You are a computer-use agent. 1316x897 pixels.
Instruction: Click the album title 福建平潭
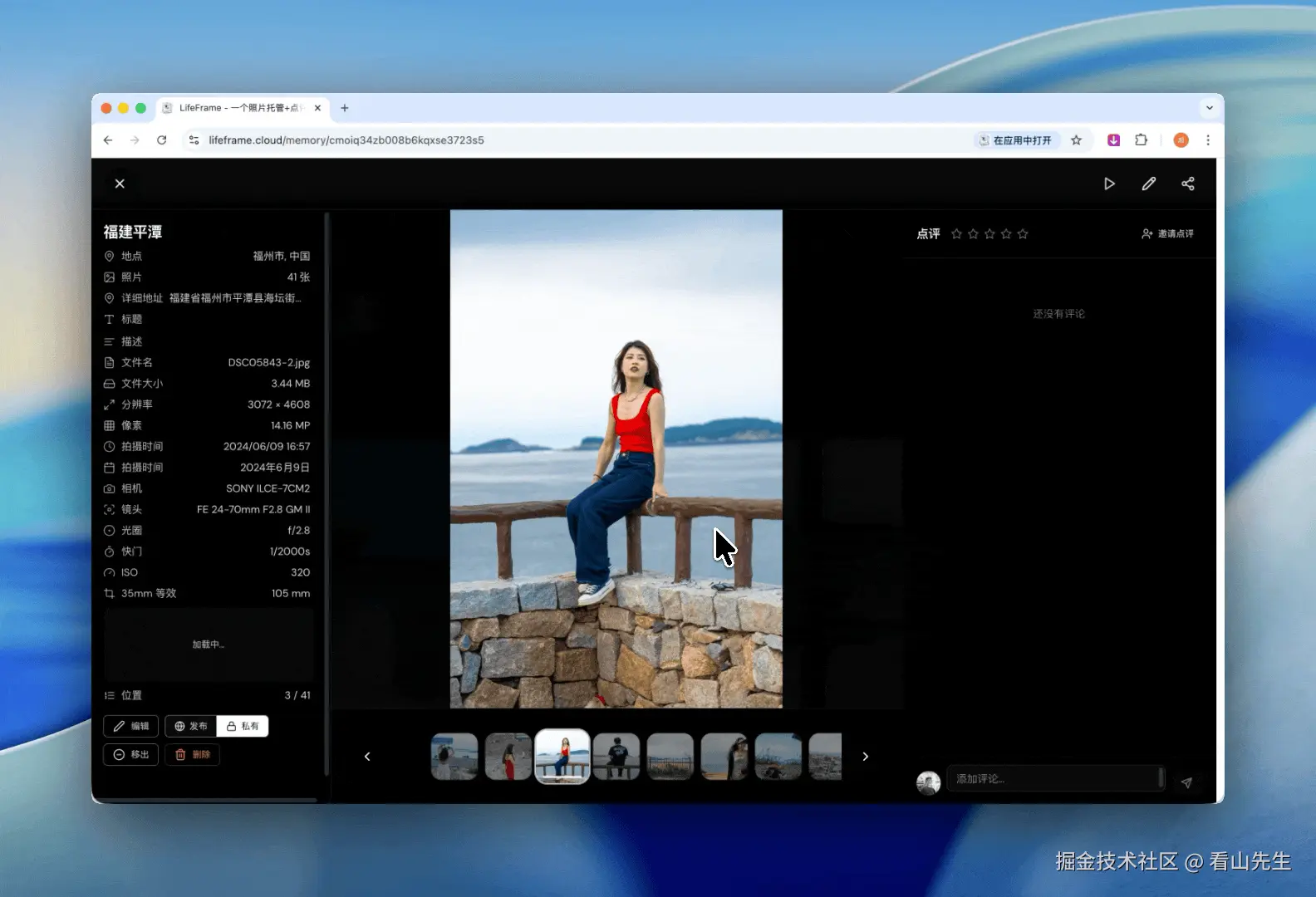coord(133,233)
